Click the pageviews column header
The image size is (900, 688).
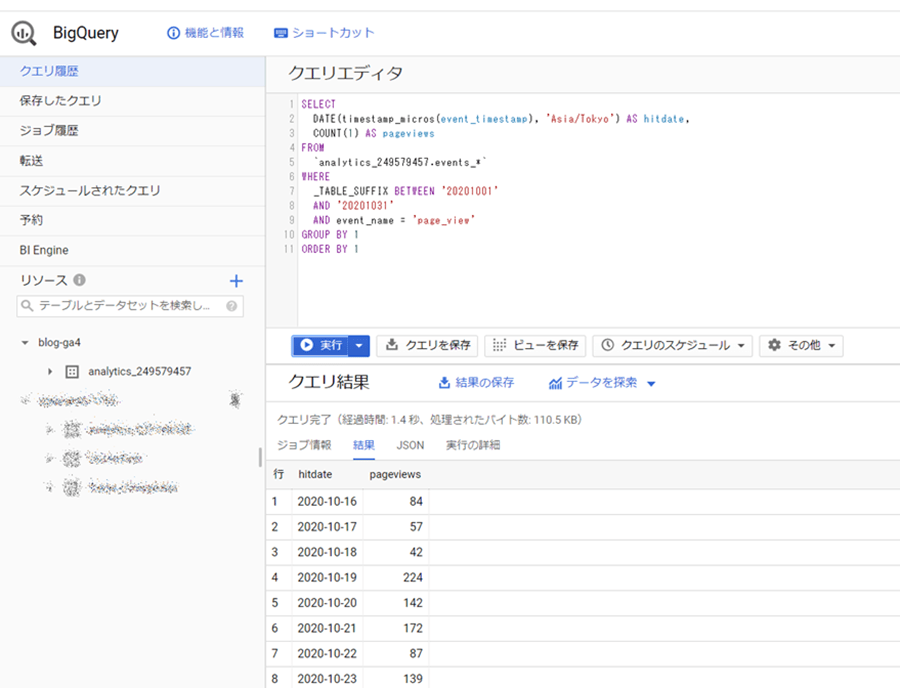tap(395, 475)
